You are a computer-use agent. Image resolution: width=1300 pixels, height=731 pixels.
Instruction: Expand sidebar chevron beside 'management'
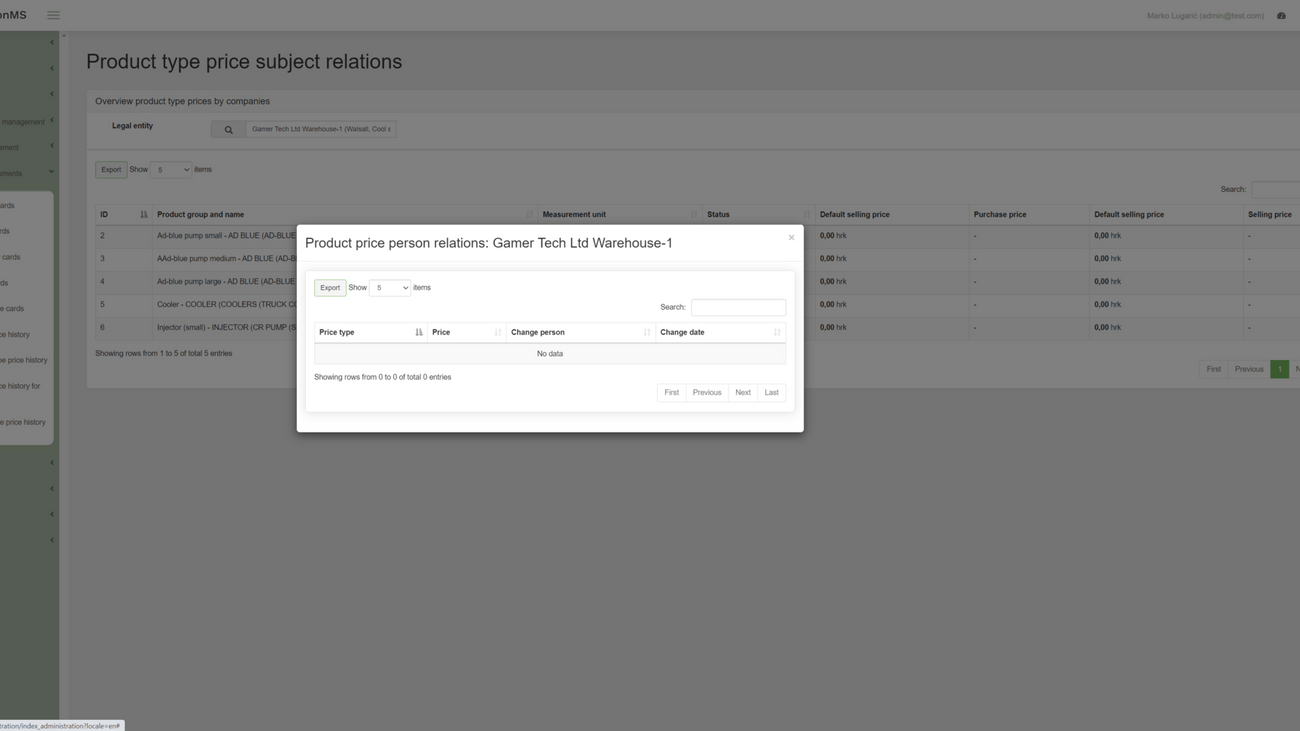tap(52, 120)
